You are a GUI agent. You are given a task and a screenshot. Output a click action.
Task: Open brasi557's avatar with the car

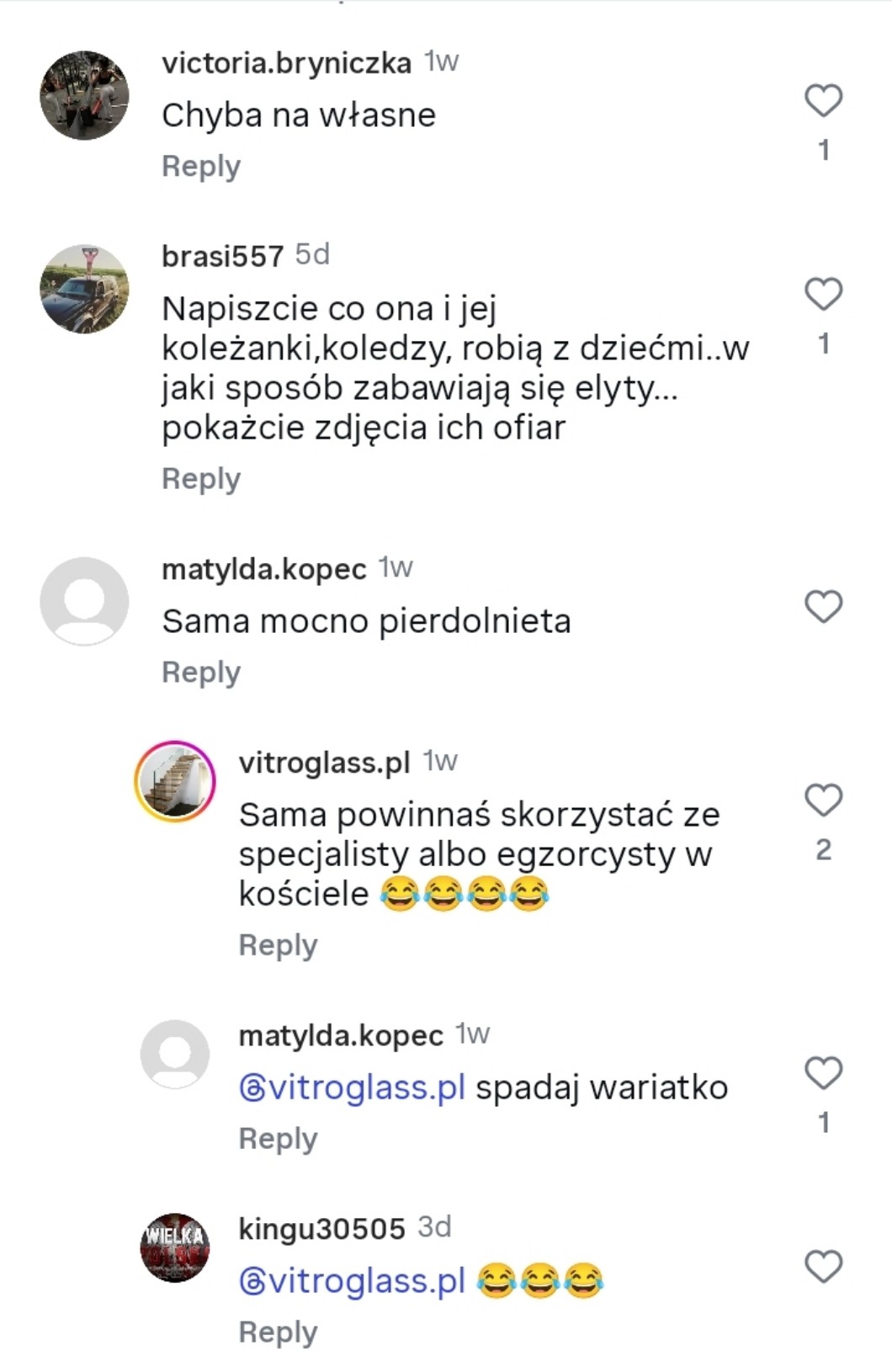[84, 289]
